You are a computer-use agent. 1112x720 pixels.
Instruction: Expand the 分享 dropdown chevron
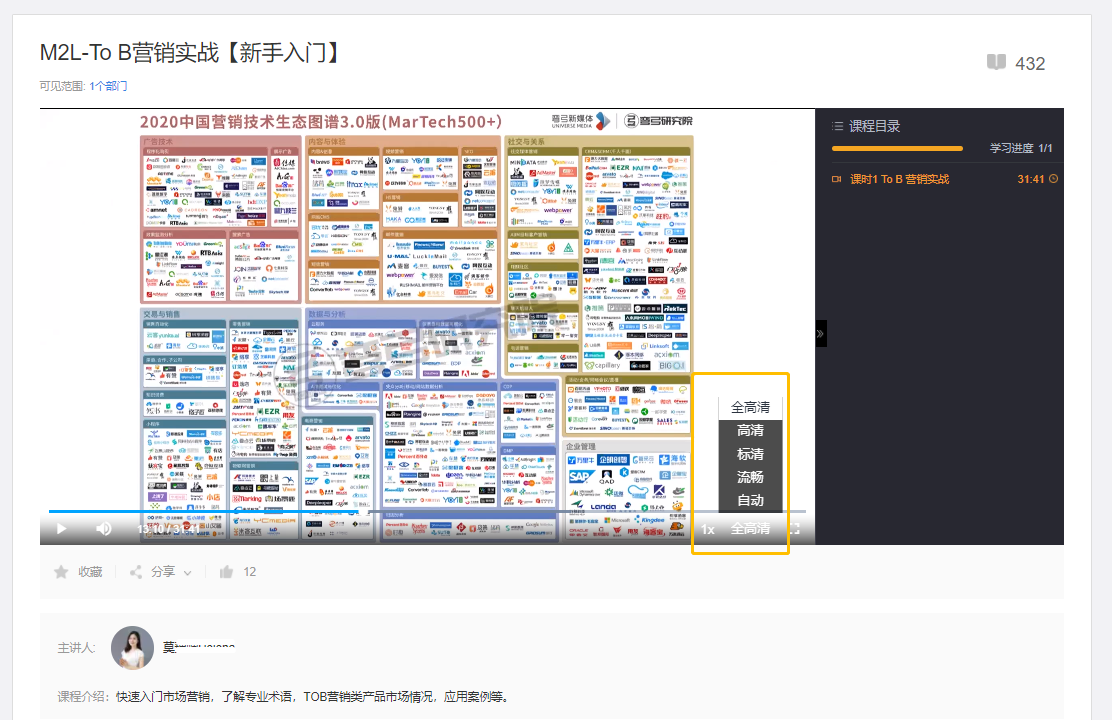click(187, 572)
